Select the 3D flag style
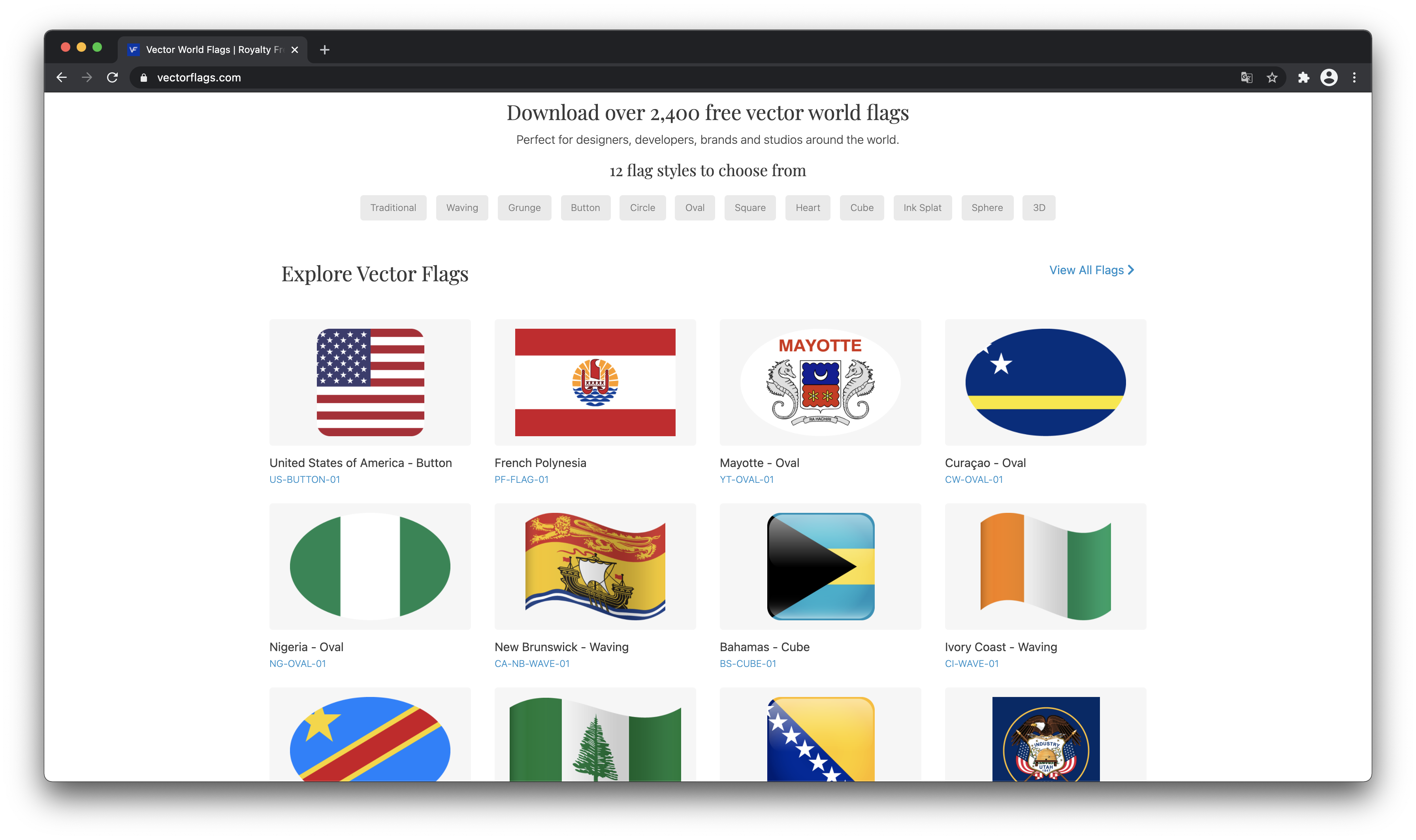Screen dimensions: 1416x840 (1039, 208)
